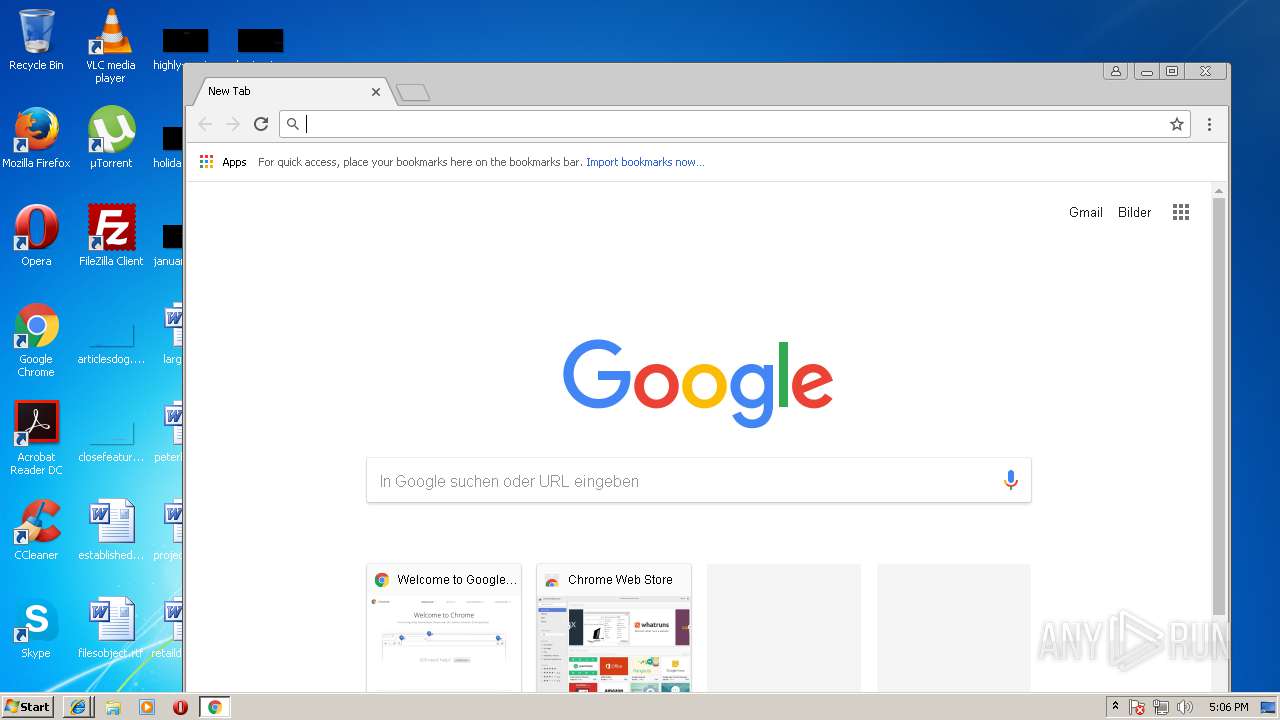Select the Acrobat Reader DC desktop icon
This screenshot has width=1280, height=720.
pos(36,439)
